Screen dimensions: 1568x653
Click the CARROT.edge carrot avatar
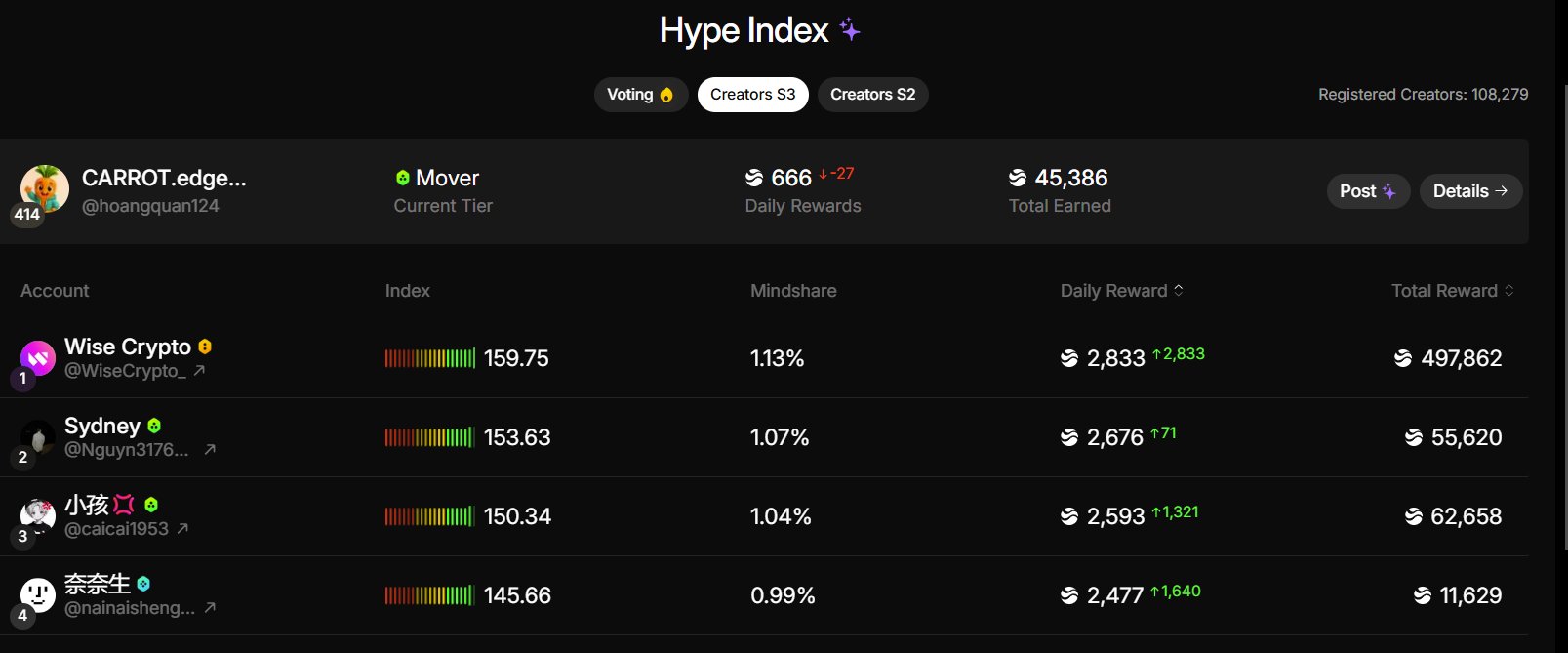[45, 188]
